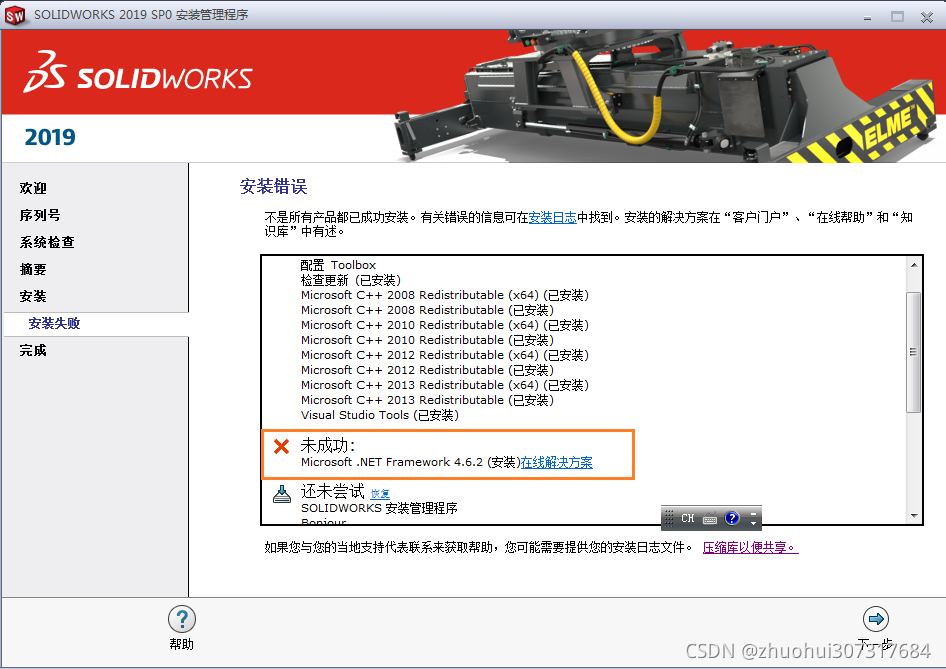Open the 安装日志 link
This screenshot has width=946, height=669.
(x=553, y=217)
